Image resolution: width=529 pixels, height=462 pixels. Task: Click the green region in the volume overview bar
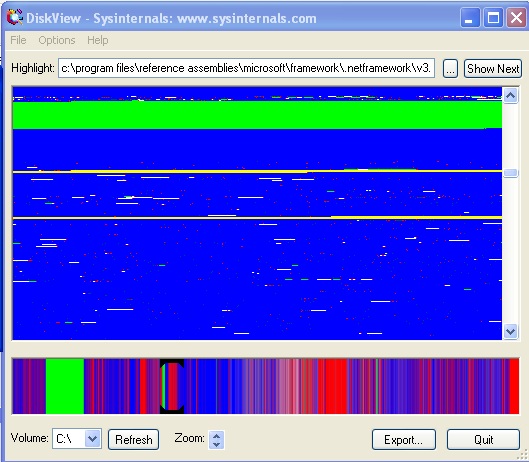point(65,386)
